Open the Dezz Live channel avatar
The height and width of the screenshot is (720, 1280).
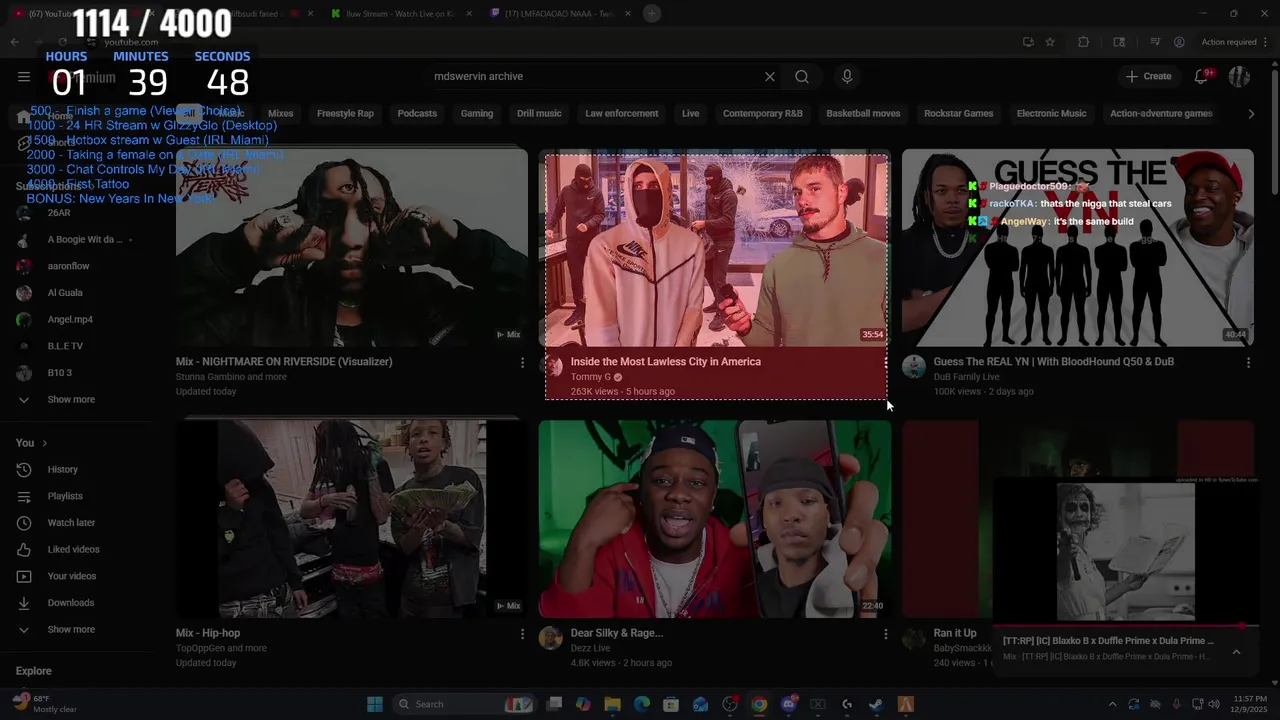pos(551,638)
